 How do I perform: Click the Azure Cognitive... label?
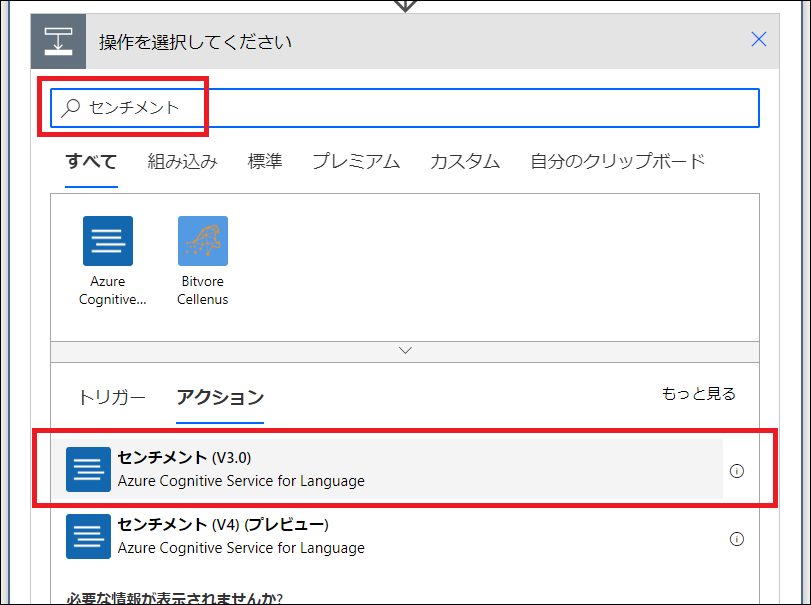pyautogui.click(x=112, y=291)
